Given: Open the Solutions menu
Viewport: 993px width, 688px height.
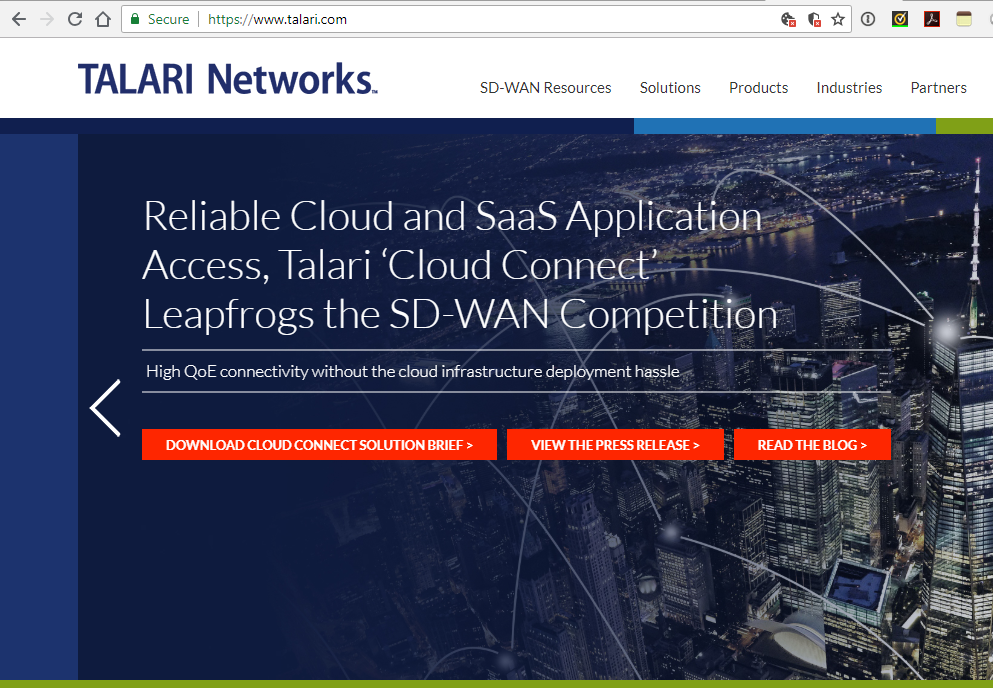Looking at the screenshot, I should click(x=670, y=87).
